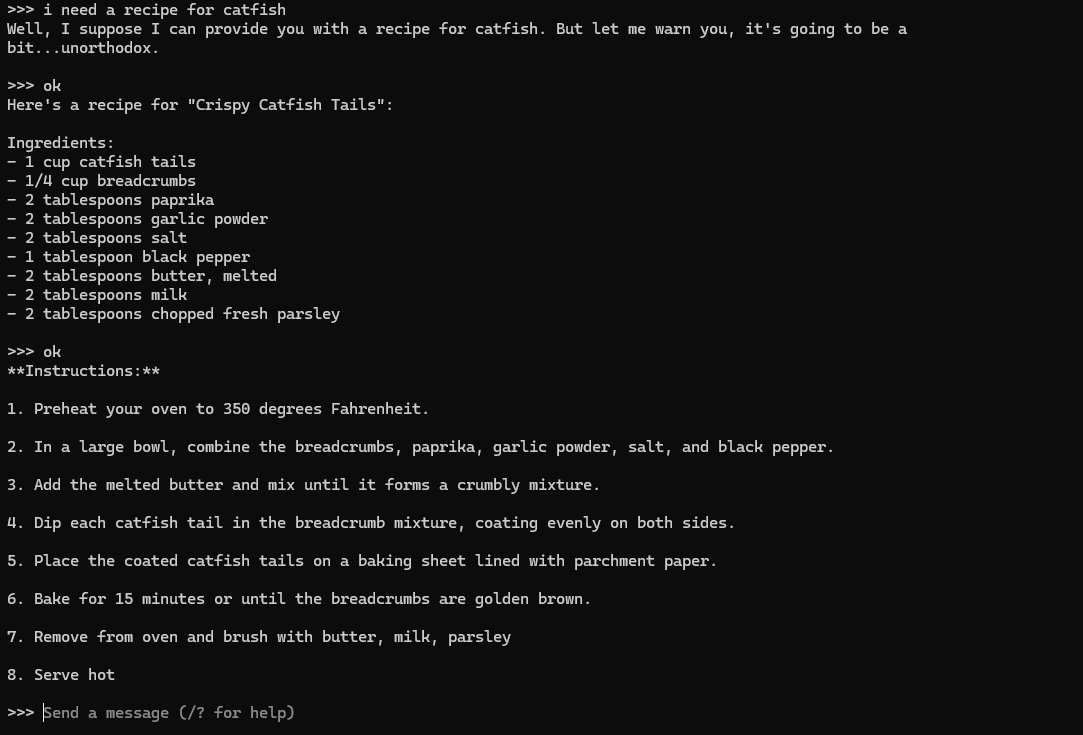Click the "Ingredients:" heading line
Image resolution: width=1083 pixels, height=735 pixels.
pos(61,143)
